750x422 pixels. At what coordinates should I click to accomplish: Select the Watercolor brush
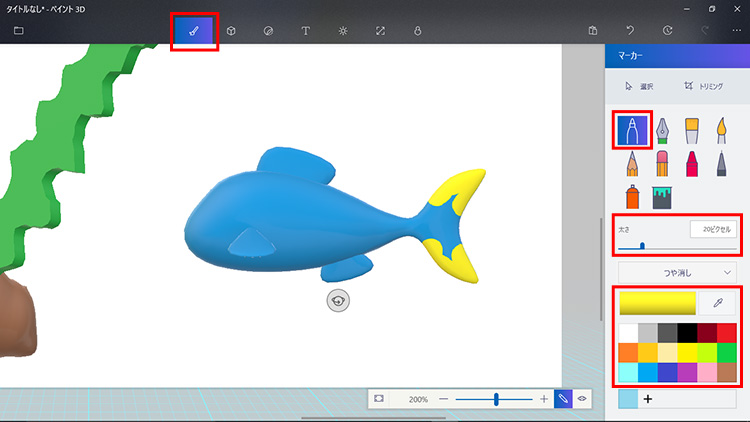tap(720, 129)
